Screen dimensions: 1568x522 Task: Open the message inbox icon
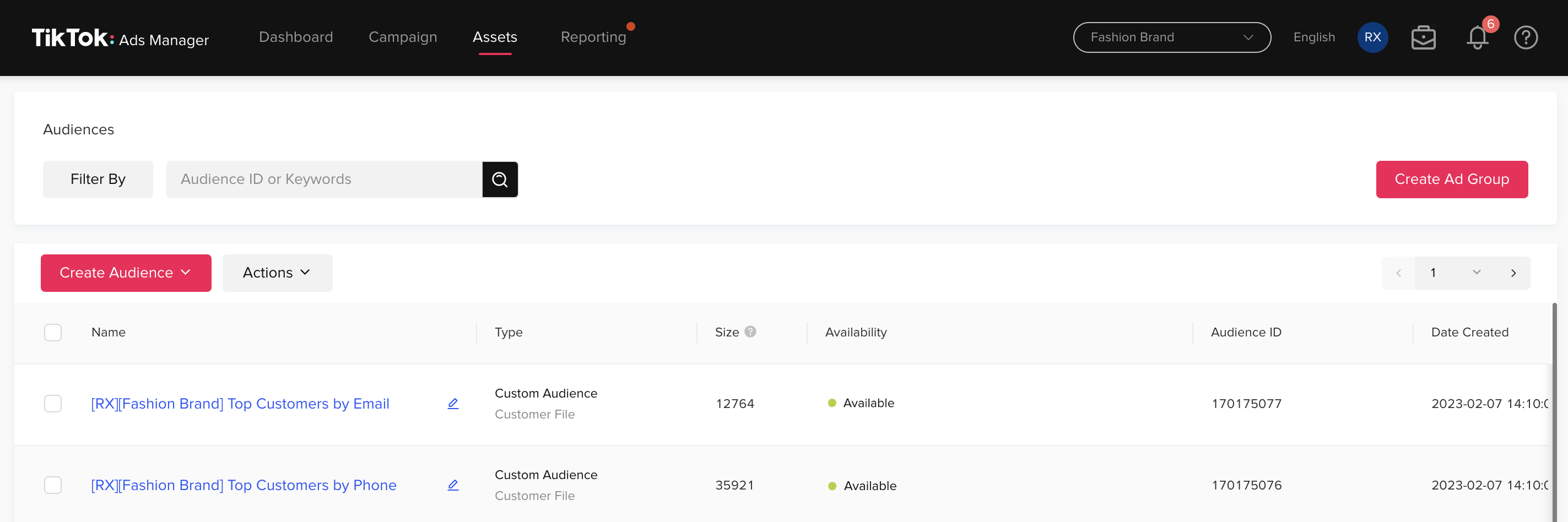point(1423,37)
